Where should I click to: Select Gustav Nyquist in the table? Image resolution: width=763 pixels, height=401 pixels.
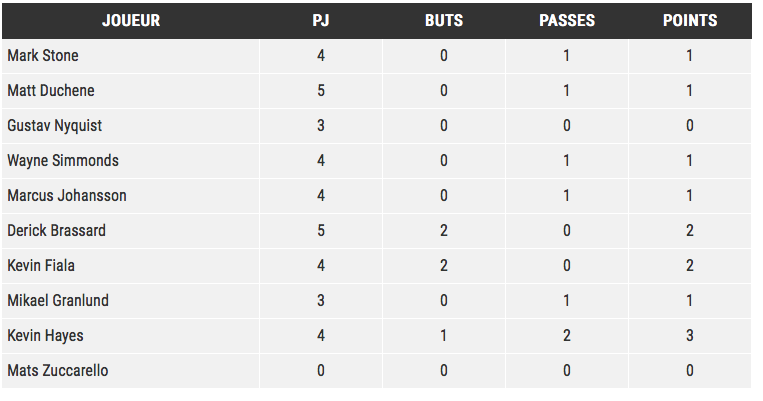point(54,126)
